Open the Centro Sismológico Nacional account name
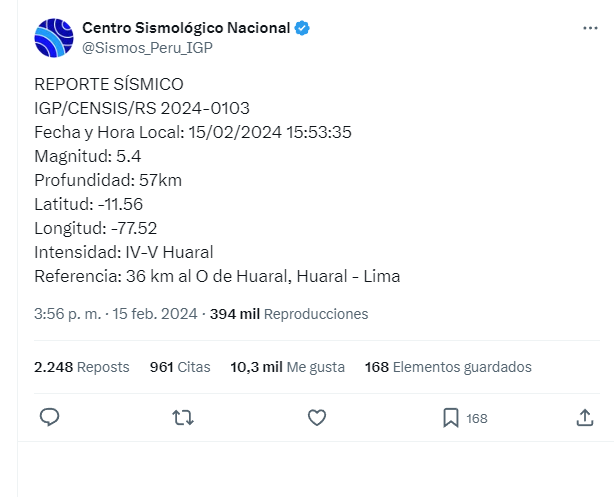This screenshot has width=614, height=497. (186, 28)
